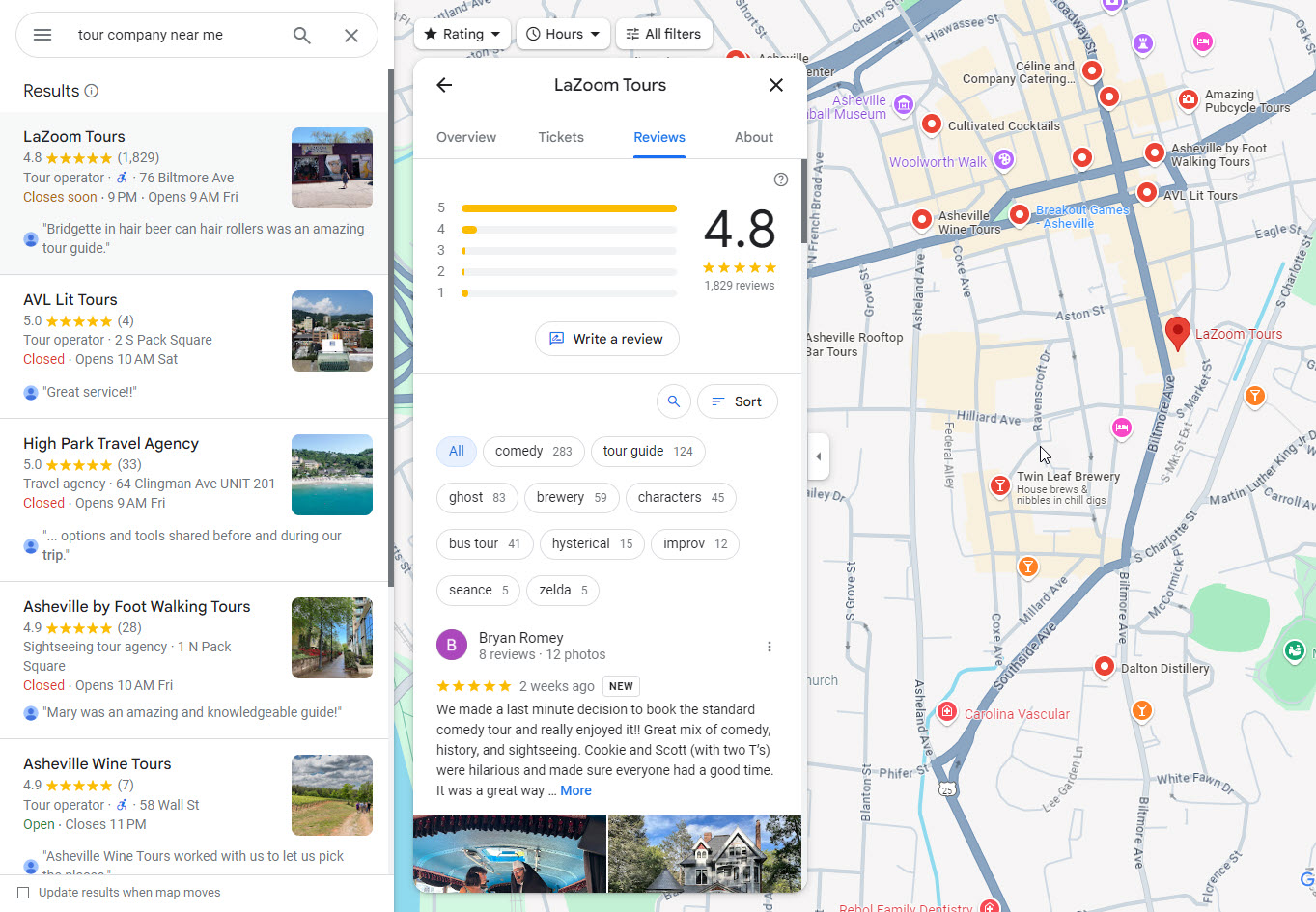Expand review text with More link

[576, 790]
